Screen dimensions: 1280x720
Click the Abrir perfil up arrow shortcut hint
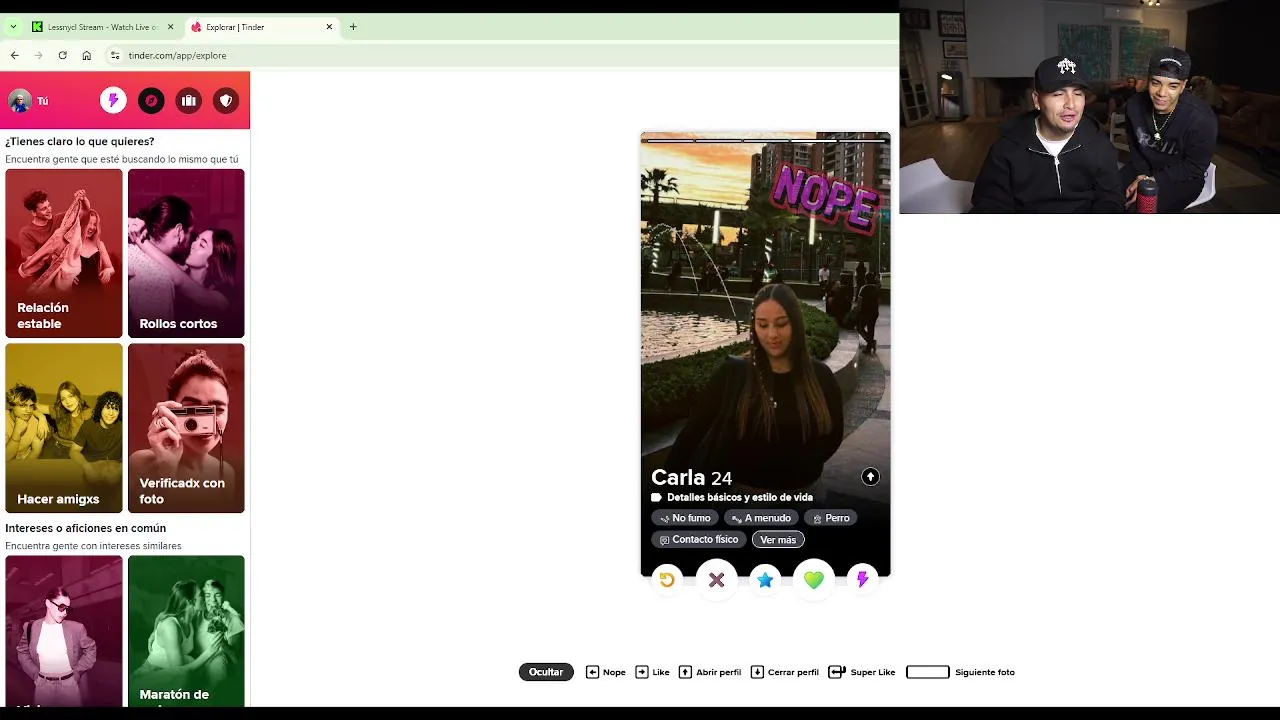click(710, 672)
